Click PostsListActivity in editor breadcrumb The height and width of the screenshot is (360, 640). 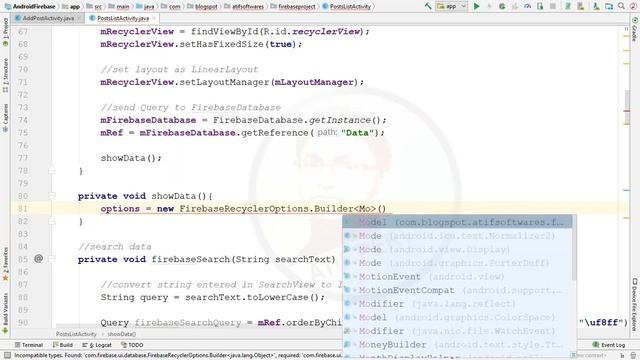click(x=76, y=334)
